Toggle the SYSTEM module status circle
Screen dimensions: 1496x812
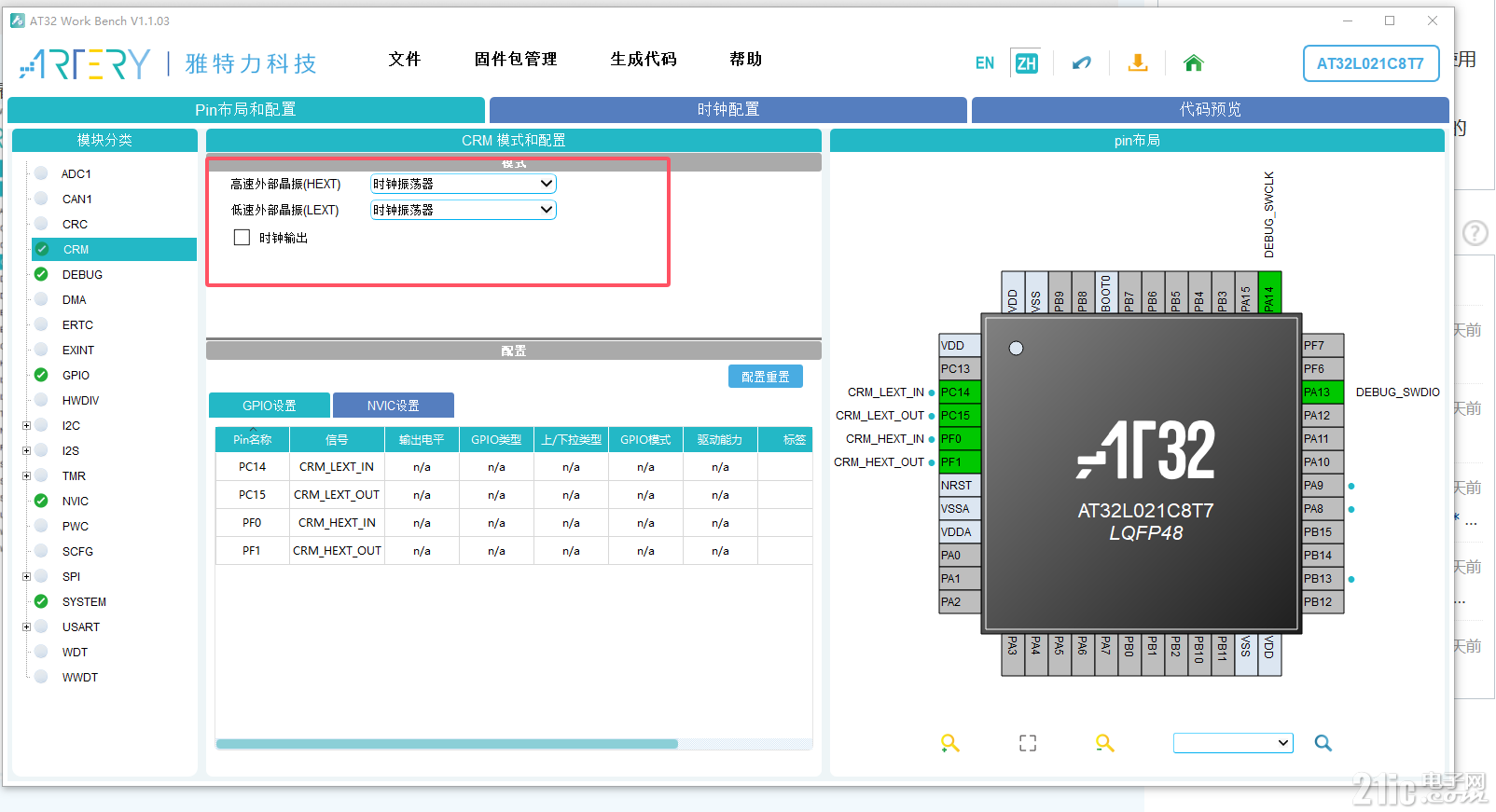(x=41, y=601)
